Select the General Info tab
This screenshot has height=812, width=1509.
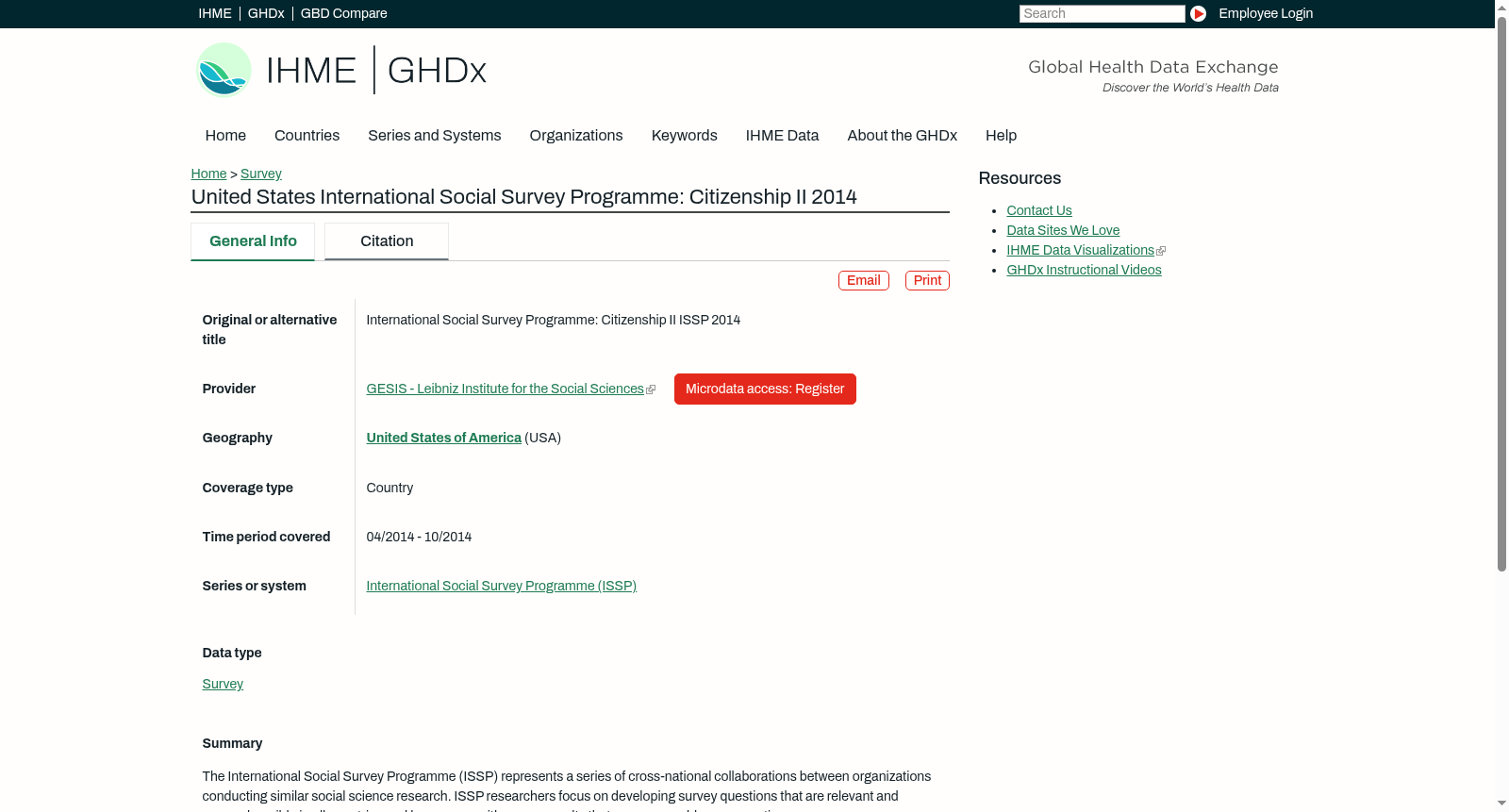click(x=253, y=241)
